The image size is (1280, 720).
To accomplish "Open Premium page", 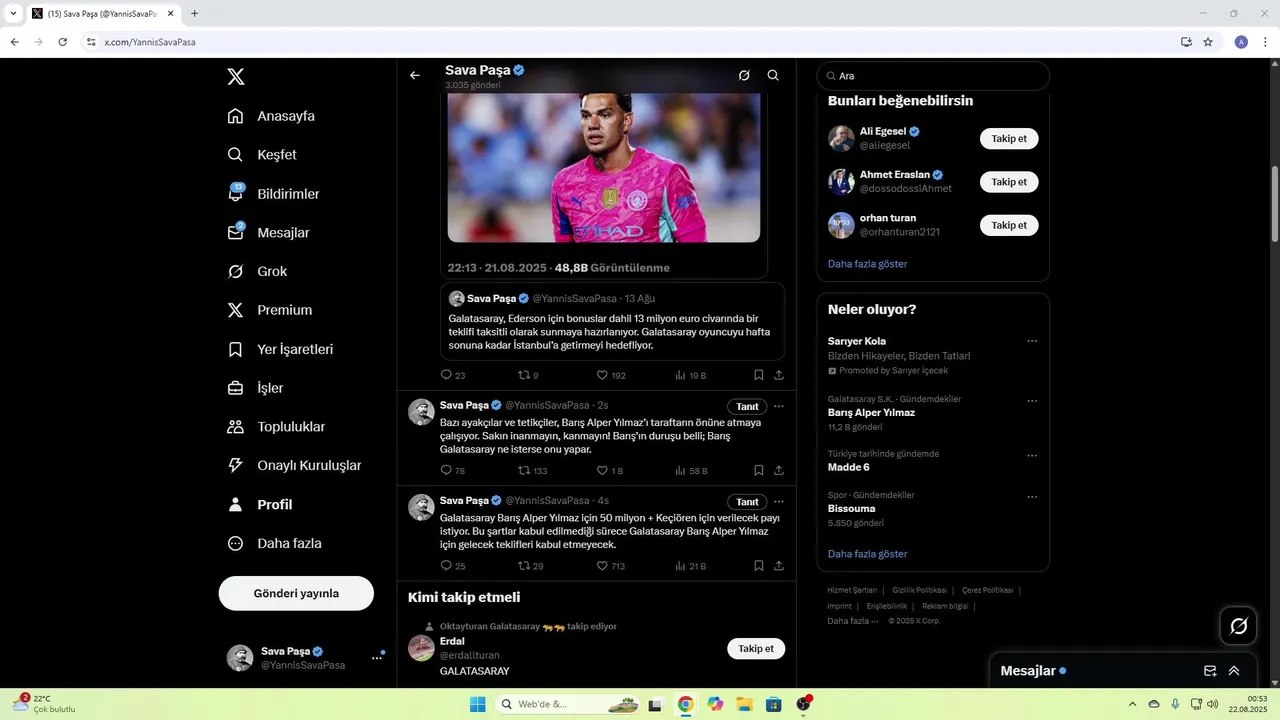I will pos(269,310).
